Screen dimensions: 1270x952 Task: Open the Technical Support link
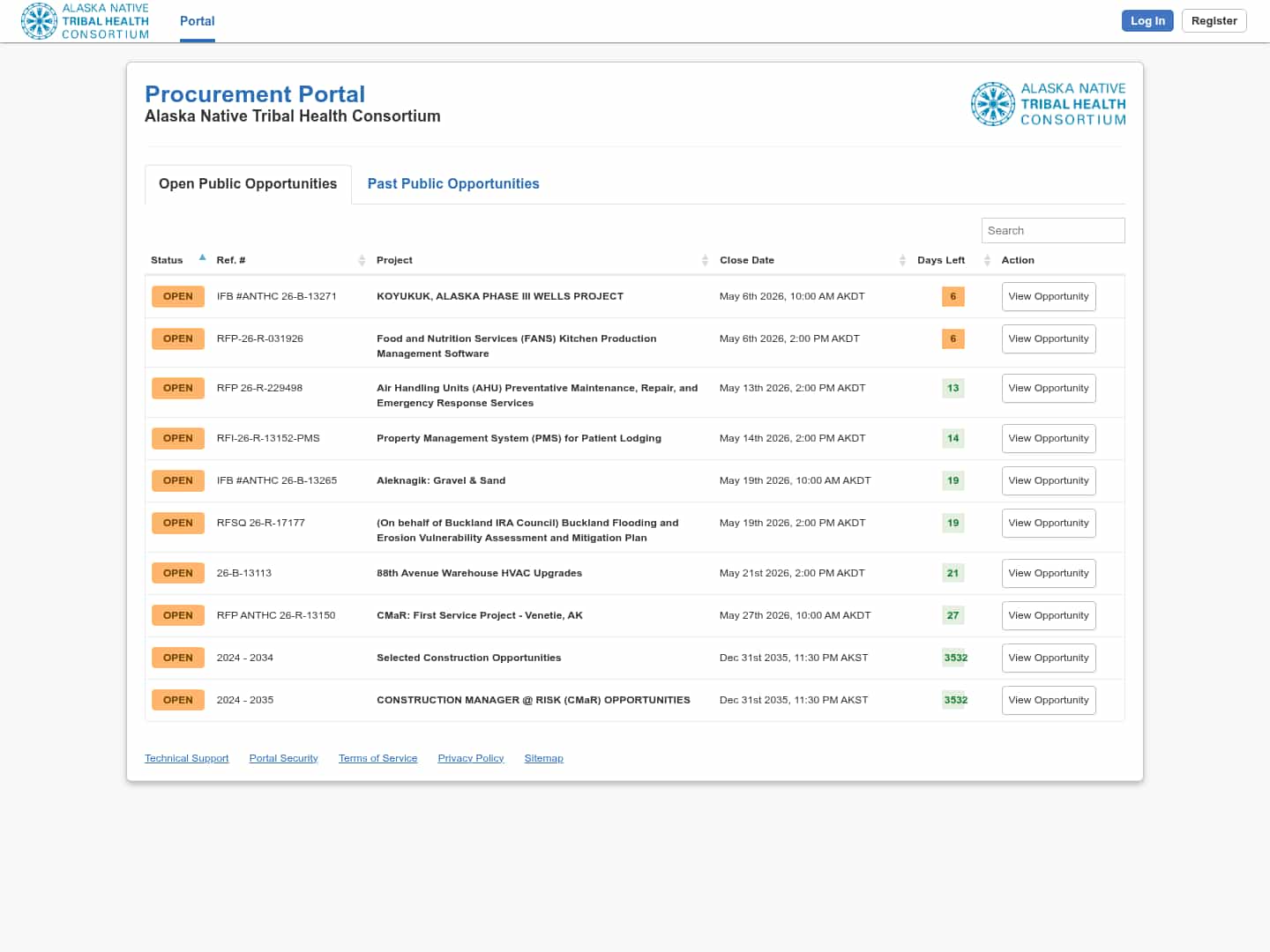click(187, 758)
